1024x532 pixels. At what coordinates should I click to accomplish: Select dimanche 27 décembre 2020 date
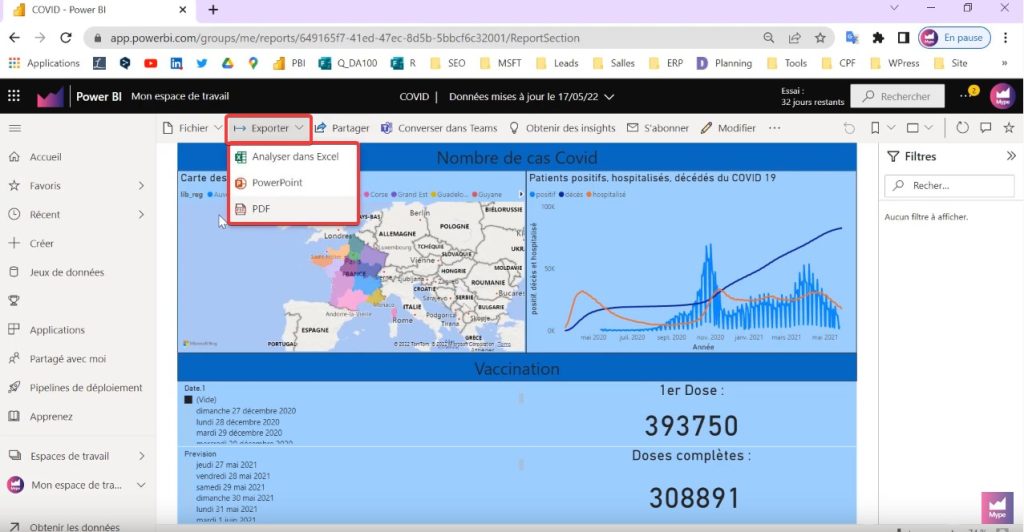click(246, 411)
